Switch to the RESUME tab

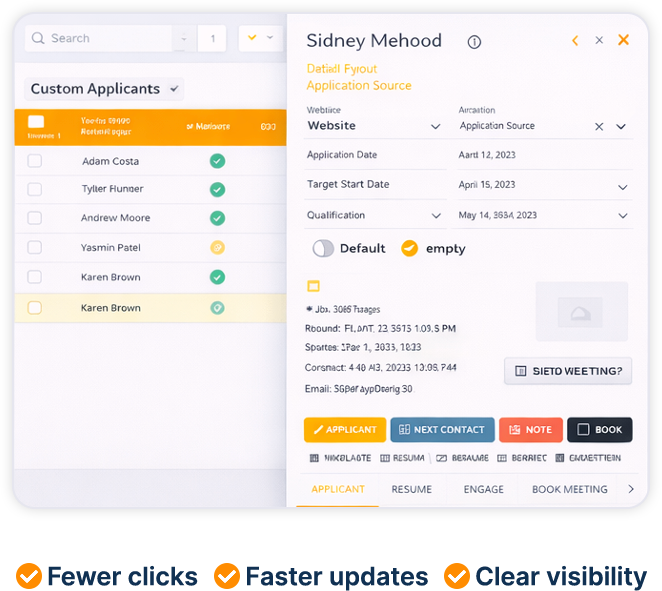[411, 489]
